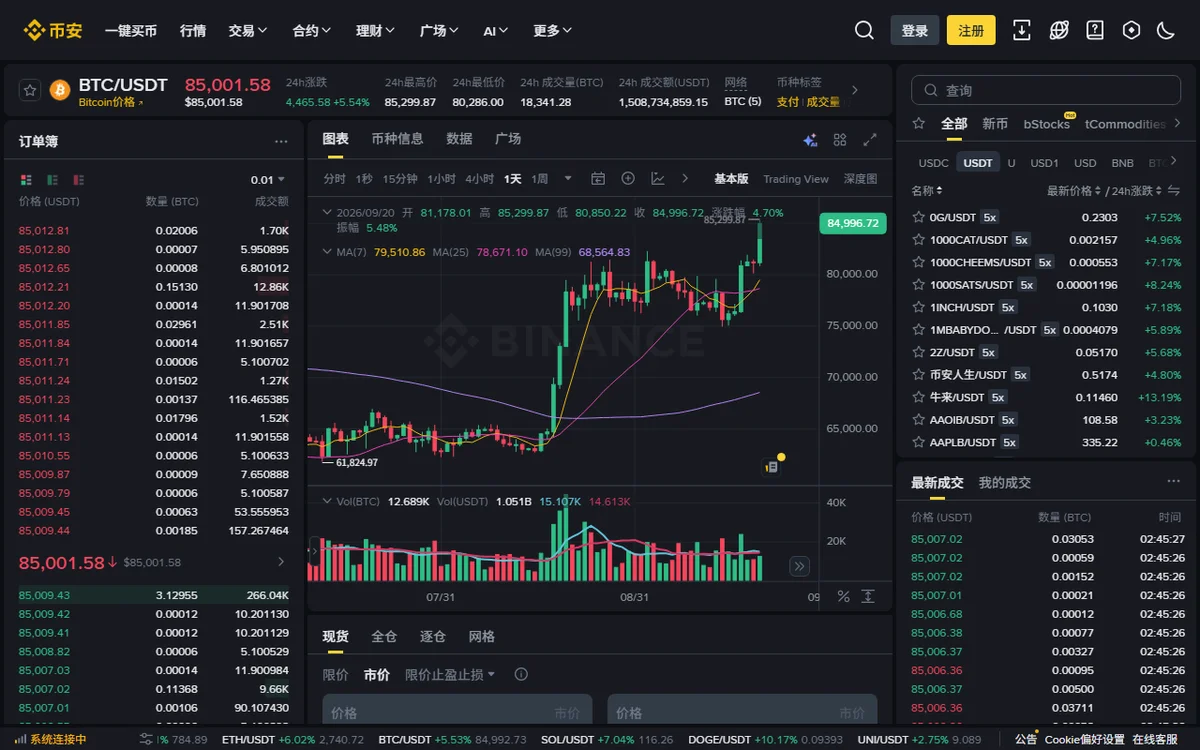This screenshot has height=750, width=1200.
Task: Click the 一键买币 link
Action: tap(131, 31)
